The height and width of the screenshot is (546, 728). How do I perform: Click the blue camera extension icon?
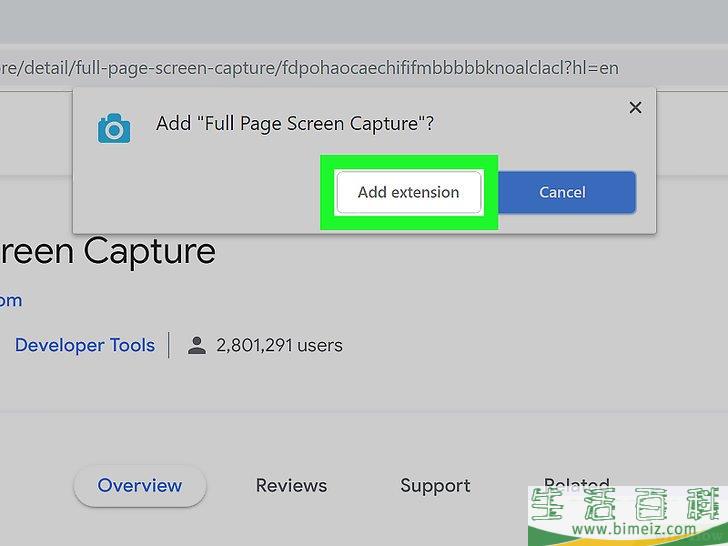[x=114, y=127]
